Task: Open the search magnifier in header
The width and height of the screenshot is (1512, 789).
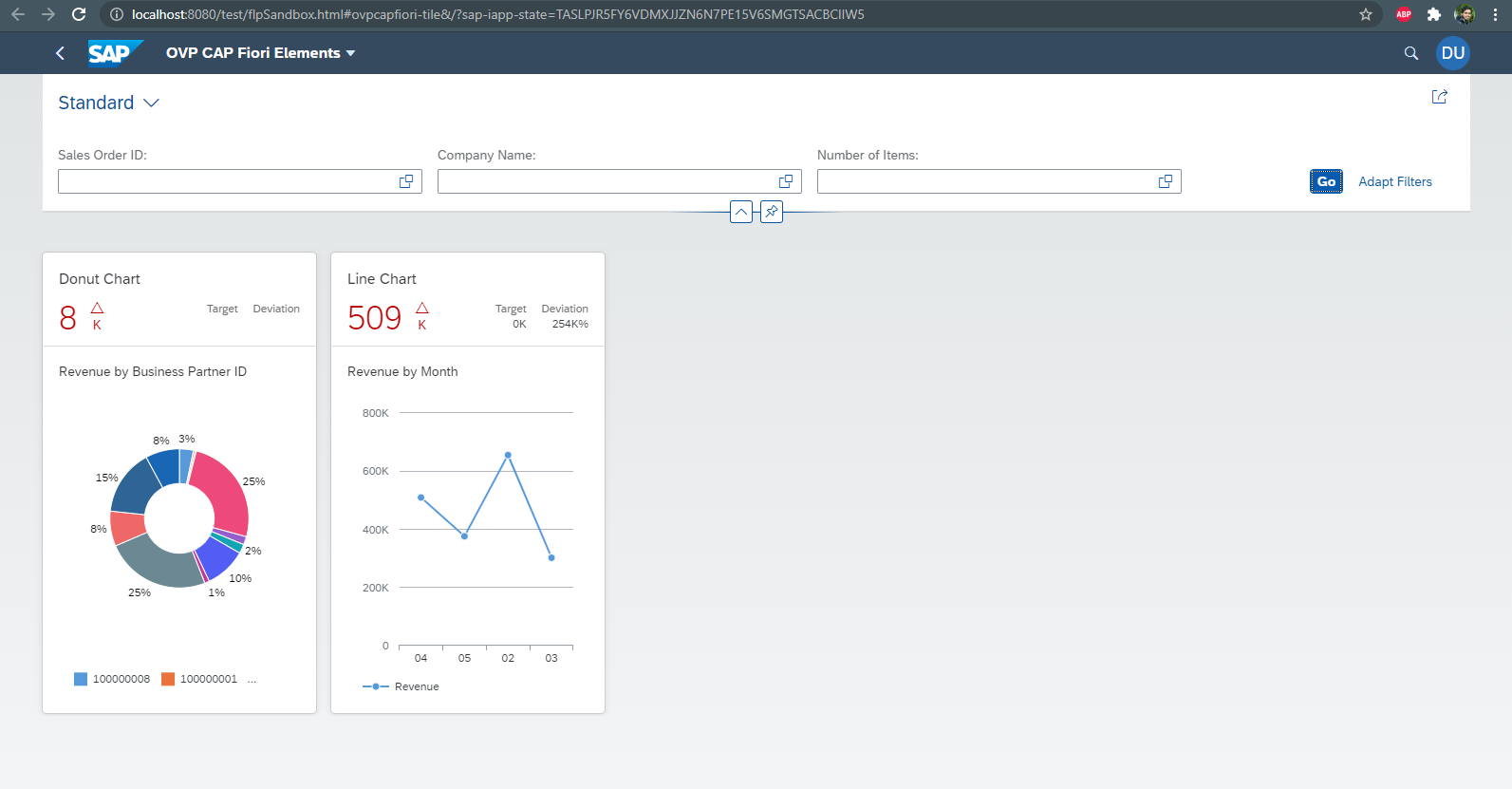Action: (x=1410, y=53)
